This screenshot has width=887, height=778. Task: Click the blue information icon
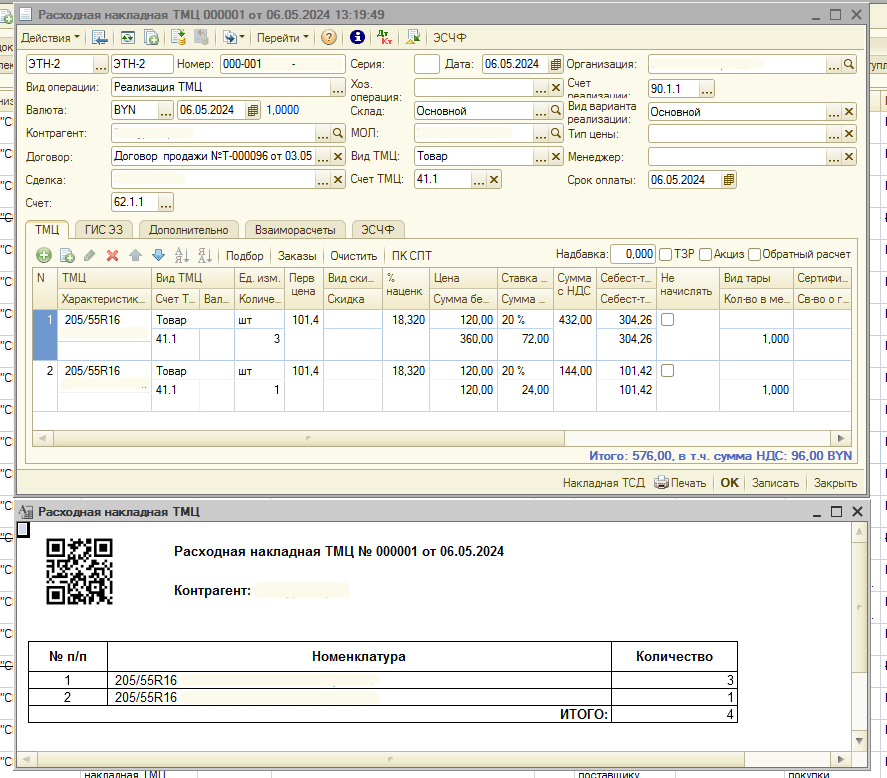coord(357,37)
